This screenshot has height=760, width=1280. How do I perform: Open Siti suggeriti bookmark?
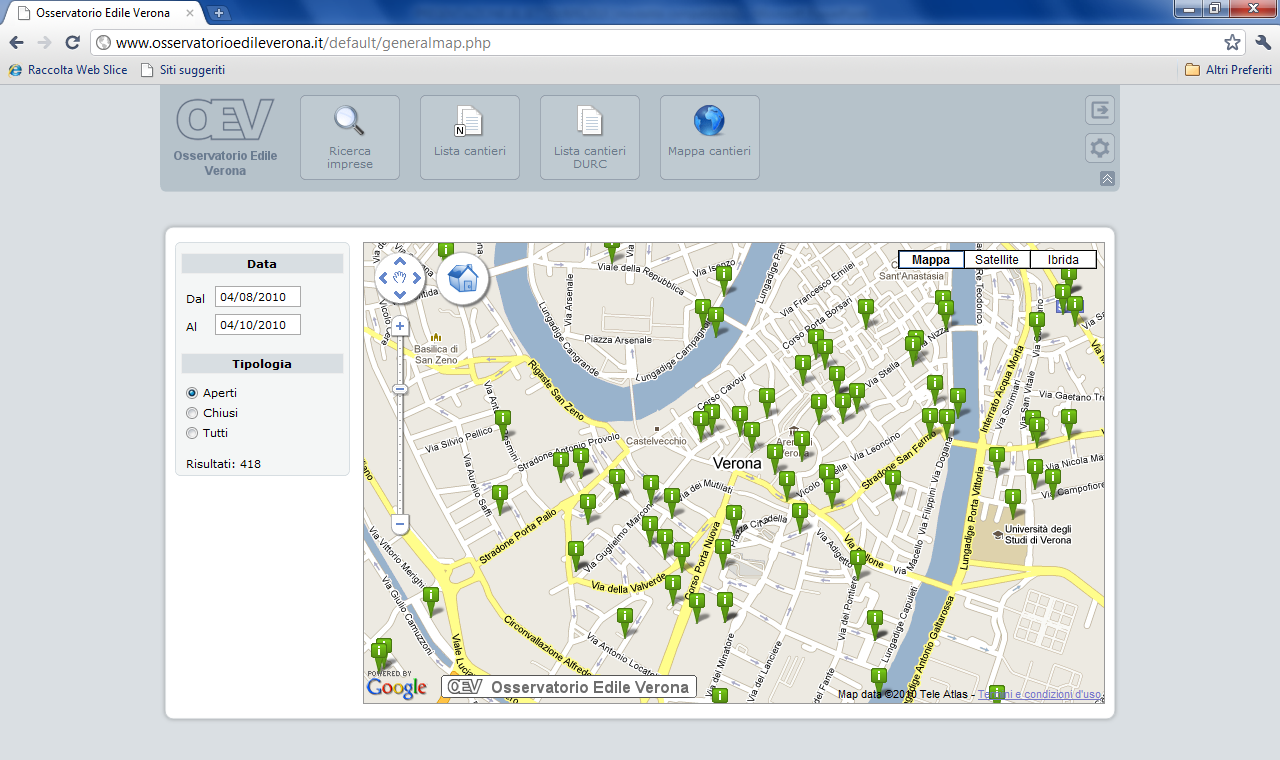click(183, 70)
